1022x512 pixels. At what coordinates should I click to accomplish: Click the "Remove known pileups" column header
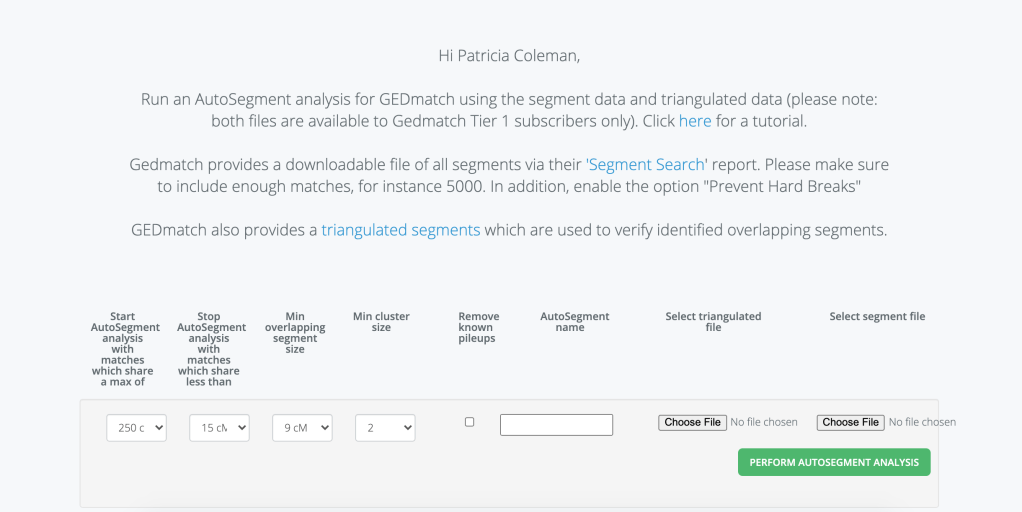point(478,327)
